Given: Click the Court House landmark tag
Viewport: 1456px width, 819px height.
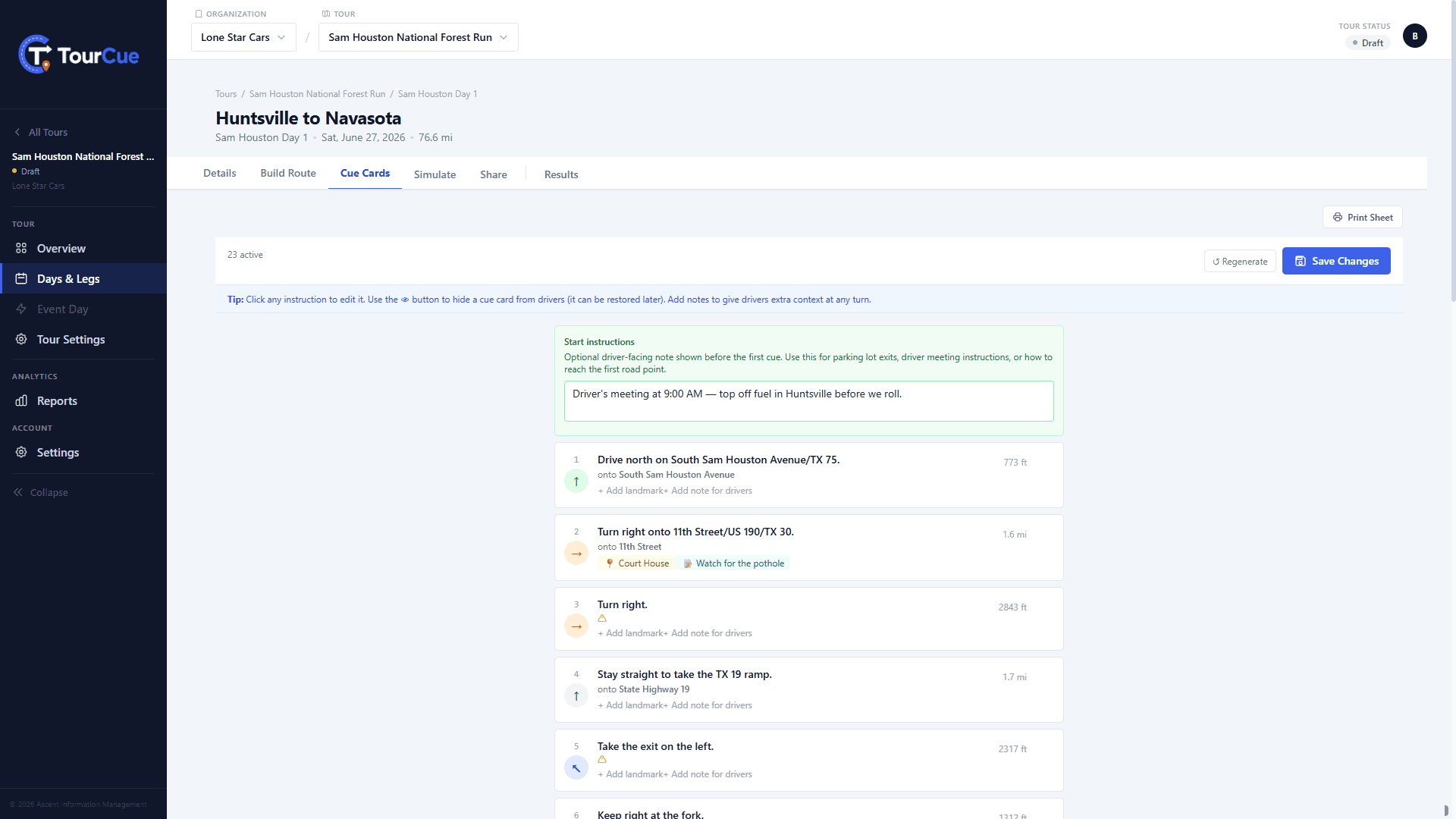Looking at the screenshot, I should [637, 563].
